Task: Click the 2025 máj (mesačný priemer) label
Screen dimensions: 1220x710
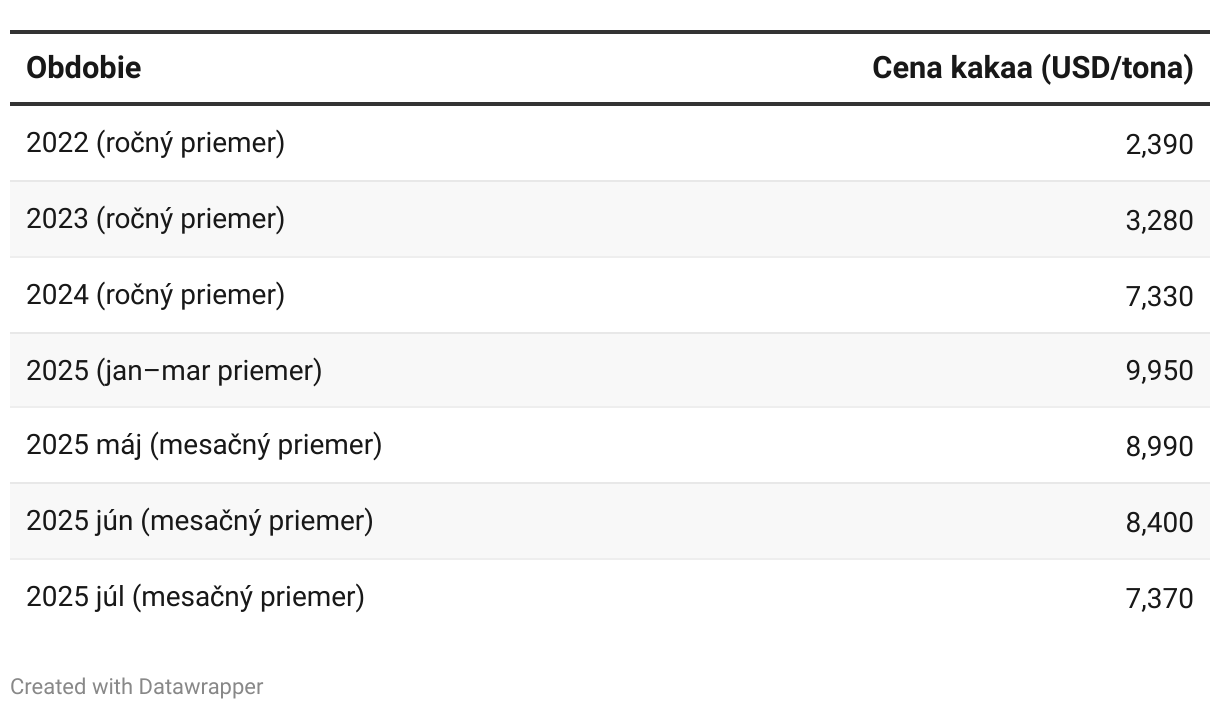Action: point(204,445)
